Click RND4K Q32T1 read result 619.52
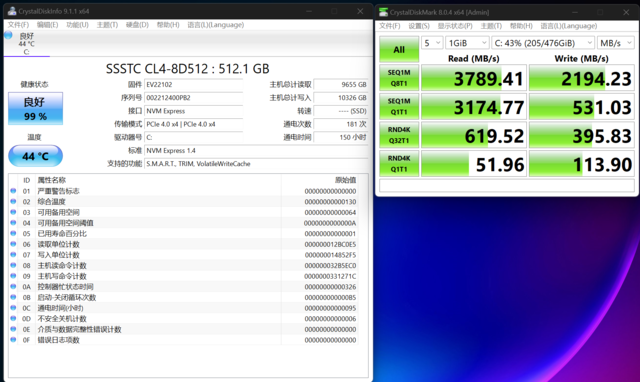The image size is (640, 382). pos(473,135)
